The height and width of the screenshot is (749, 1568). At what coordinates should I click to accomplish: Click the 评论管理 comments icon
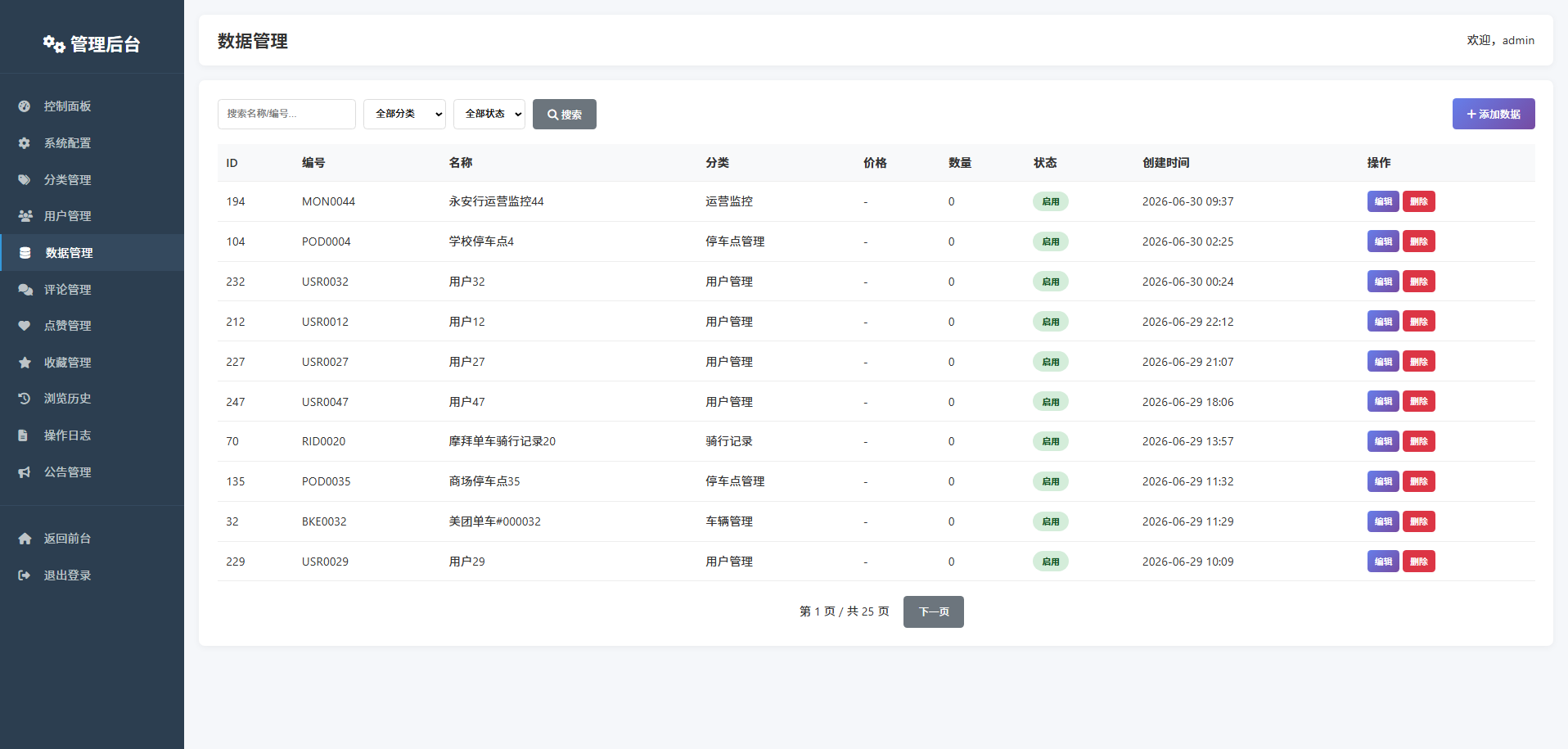[x=25, y=290]
